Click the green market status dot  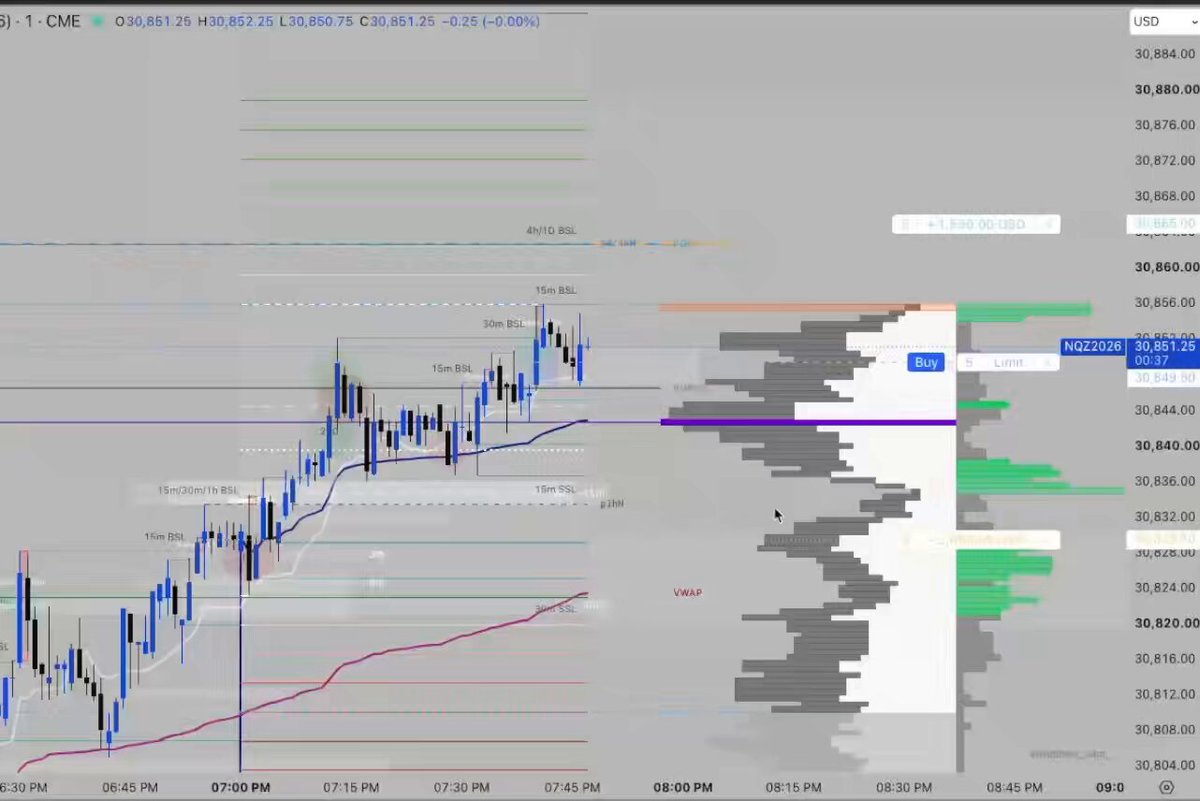point(97,21)
